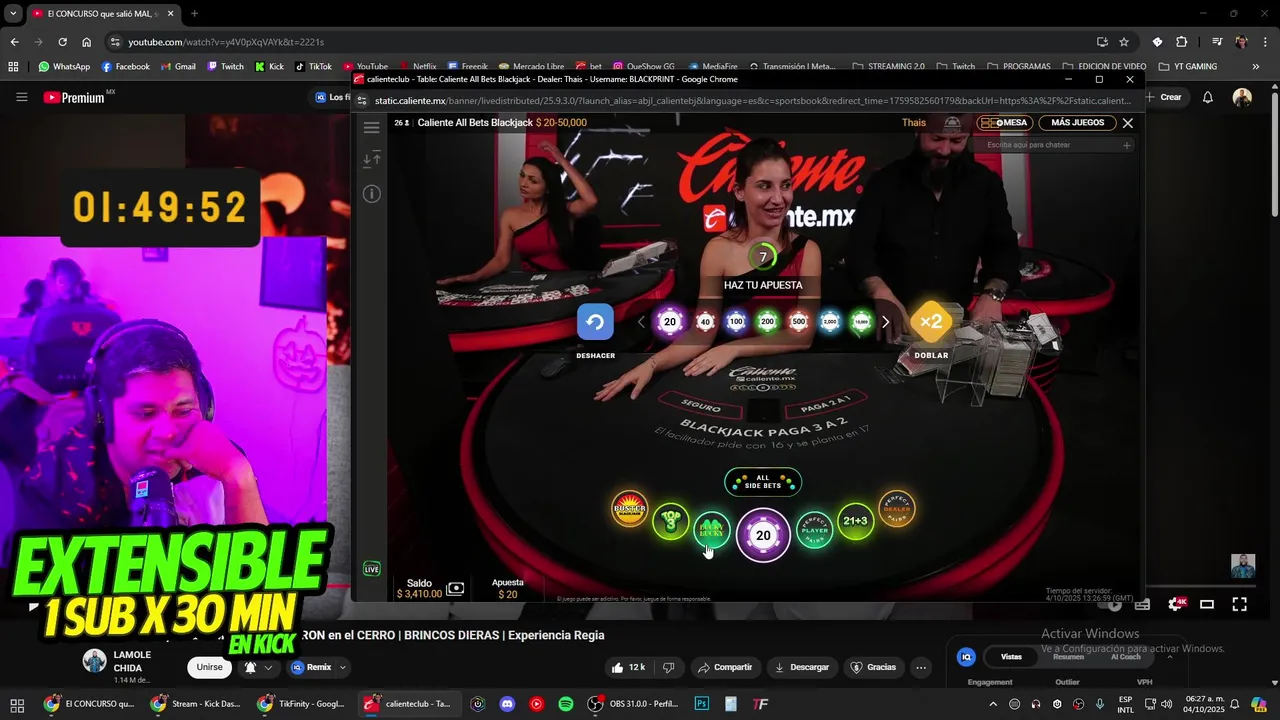Double the bet with the x2 Doblar button
Image resolution: width=1280 pixels, height=720 pixels.
click(x=931, y=322)
